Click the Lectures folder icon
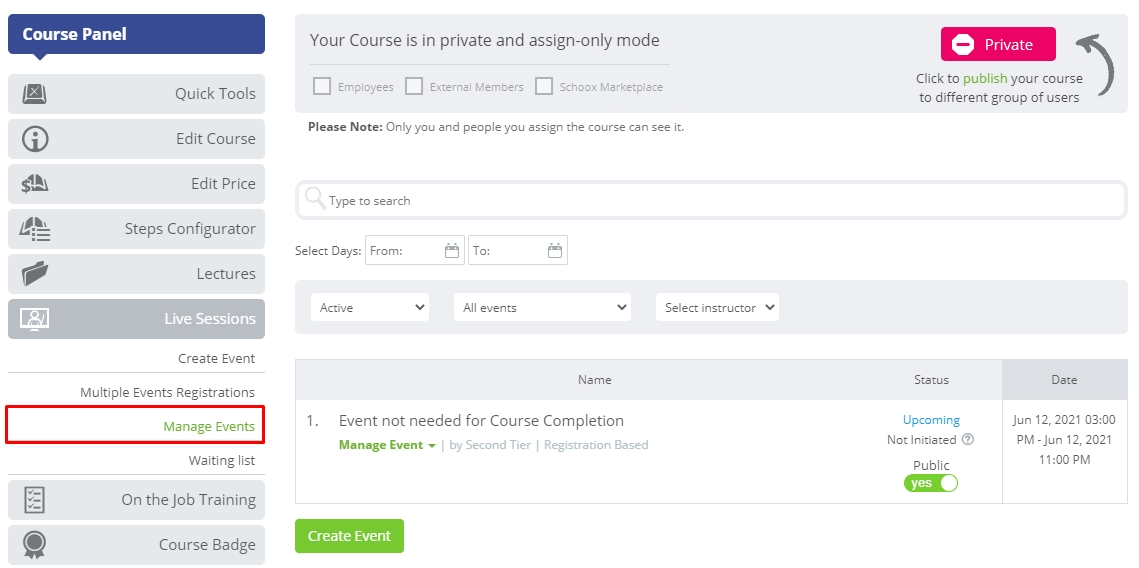 (x=34, y=274)
